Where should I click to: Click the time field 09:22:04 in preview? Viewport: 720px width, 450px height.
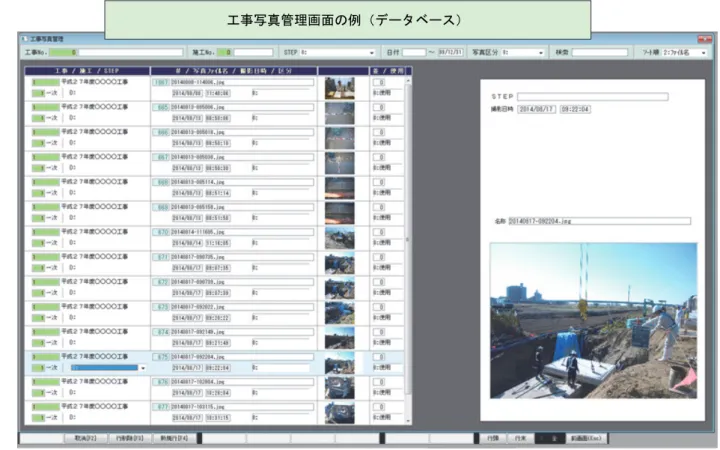point(575,109)
